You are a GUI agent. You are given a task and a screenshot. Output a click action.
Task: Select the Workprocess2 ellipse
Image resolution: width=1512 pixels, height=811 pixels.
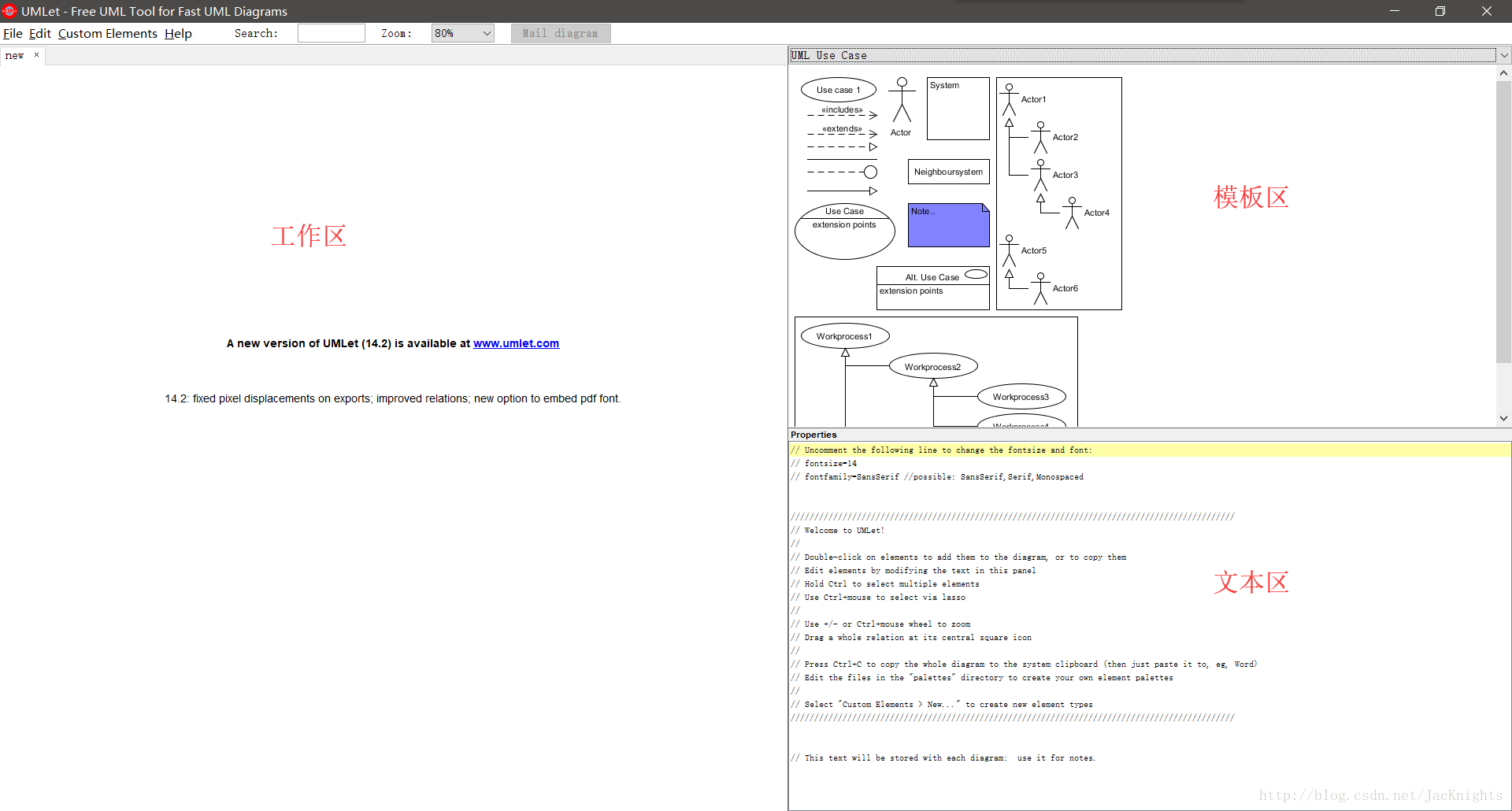click(x=933, y=366)
